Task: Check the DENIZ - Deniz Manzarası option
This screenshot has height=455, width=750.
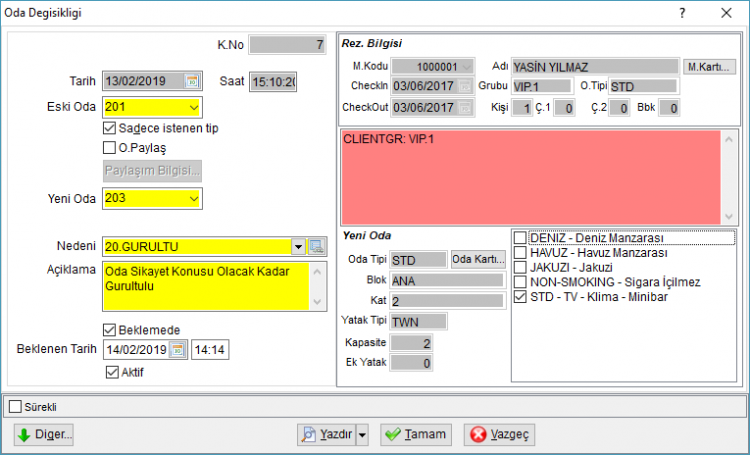Action: click(x=520, y=238)
